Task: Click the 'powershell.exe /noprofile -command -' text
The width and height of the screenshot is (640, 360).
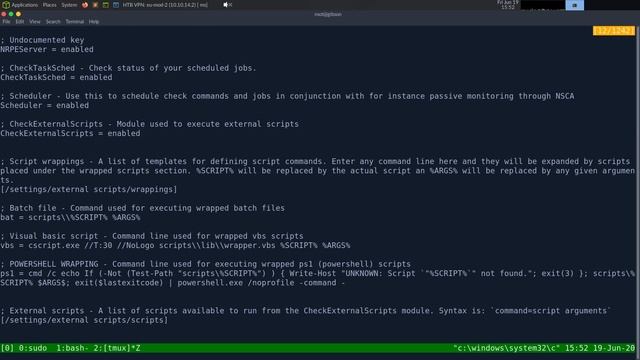Action: [261, 283]
